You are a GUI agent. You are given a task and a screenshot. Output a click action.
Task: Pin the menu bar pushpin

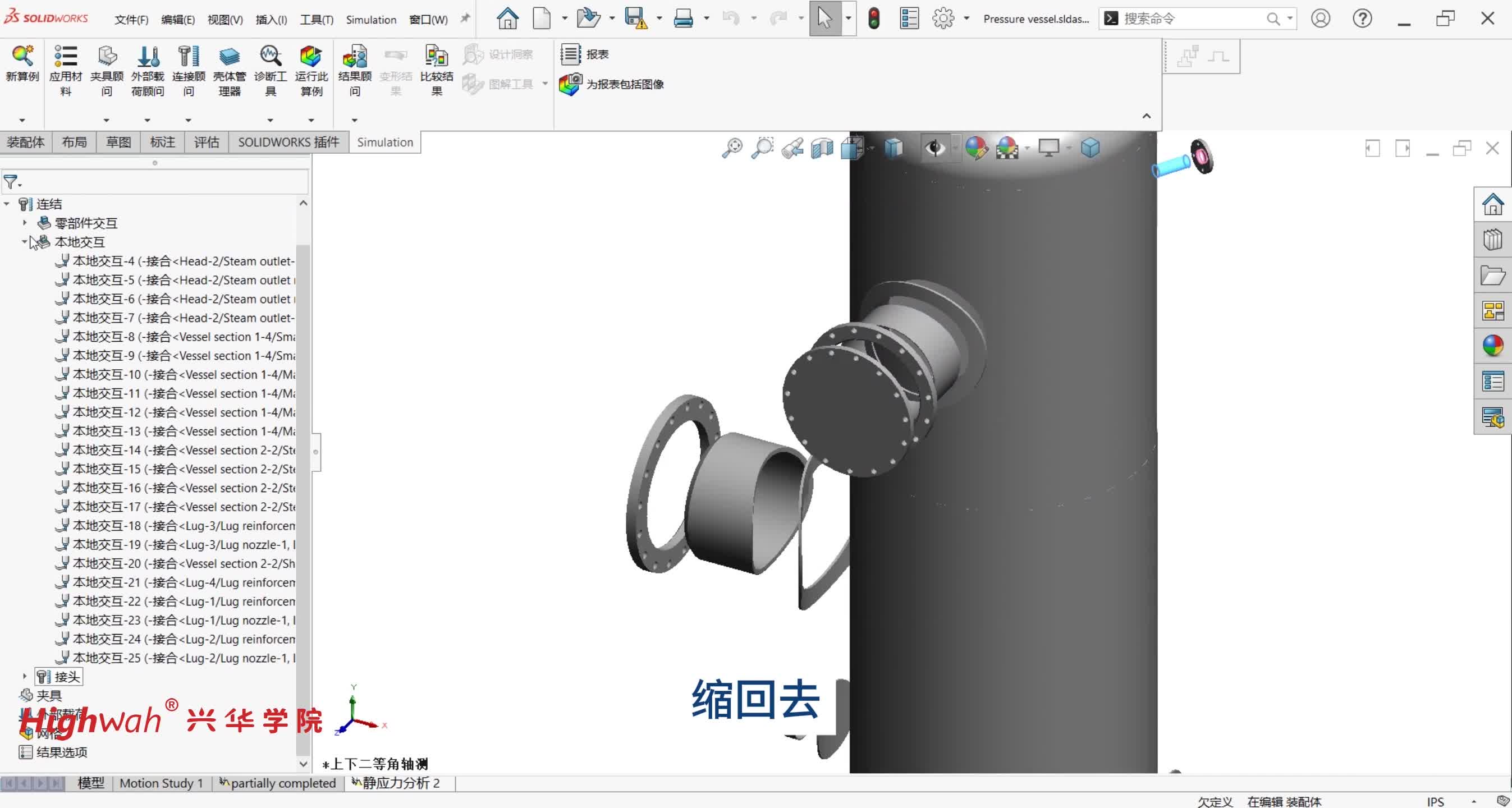[x=465, y=19]
